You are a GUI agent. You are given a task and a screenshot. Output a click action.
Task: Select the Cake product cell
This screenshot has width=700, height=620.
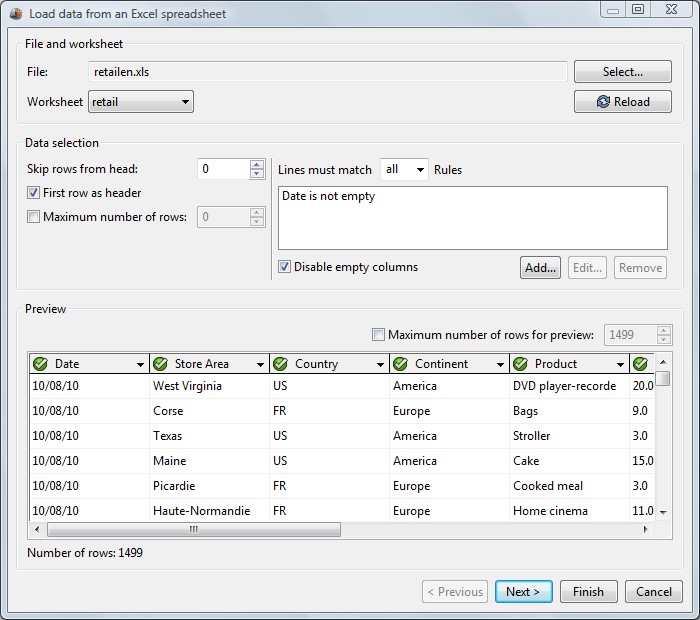[x=569, y=461]
